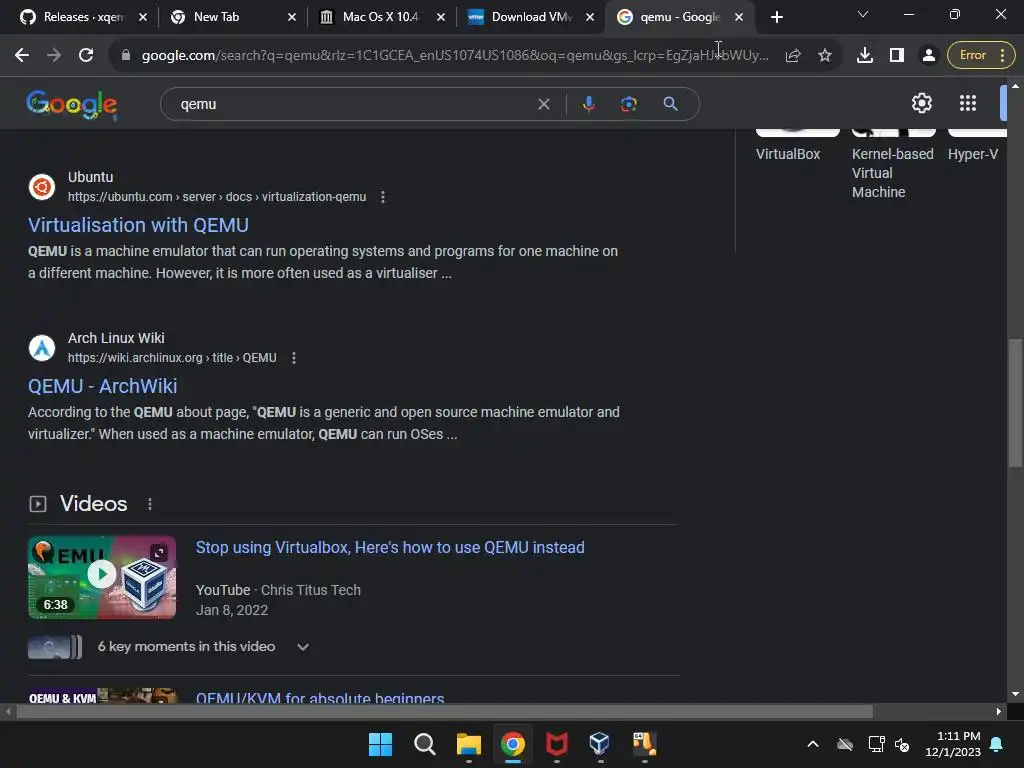
Task: Click the Google logo
Action: pos(72,104)
